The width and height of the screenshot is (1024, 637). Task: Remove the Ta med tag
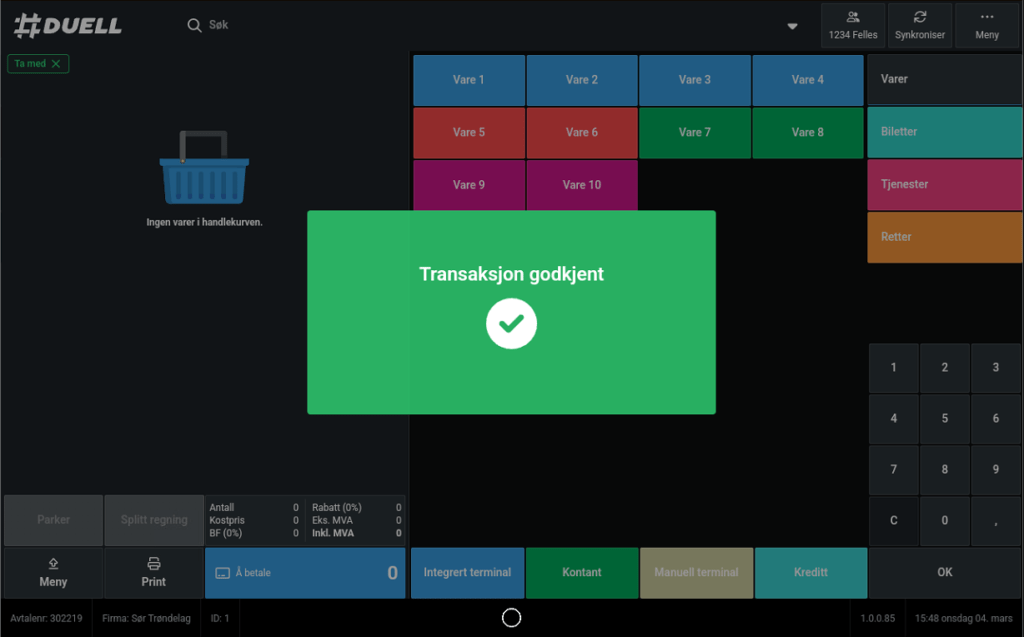click(56, 64)
